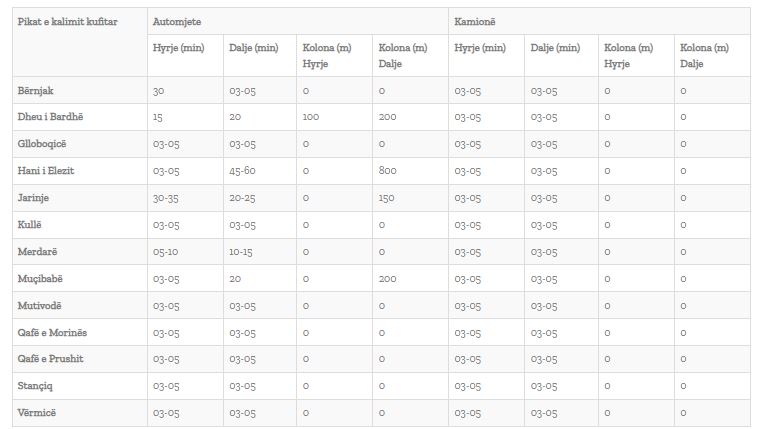
Task: Click the 800 queue length cell
Action: 388,171
